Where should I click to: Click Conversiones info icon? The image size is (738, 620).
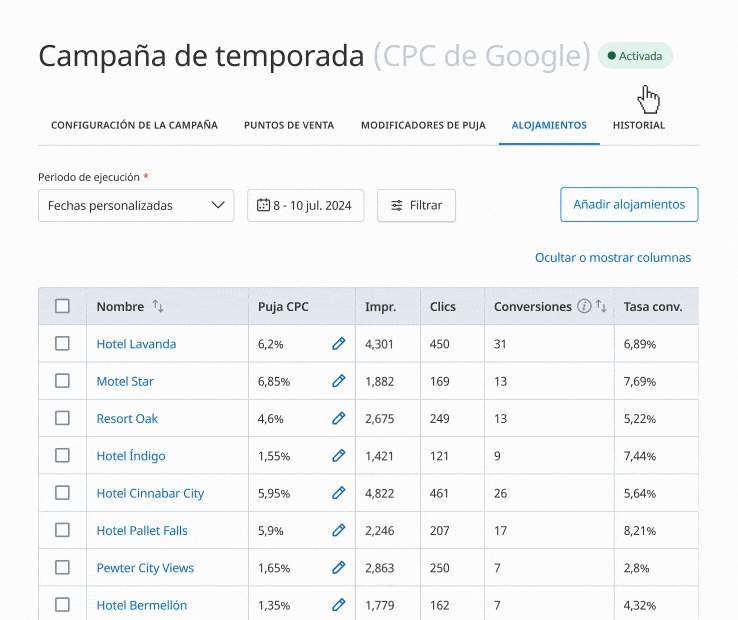click(584, 307)
